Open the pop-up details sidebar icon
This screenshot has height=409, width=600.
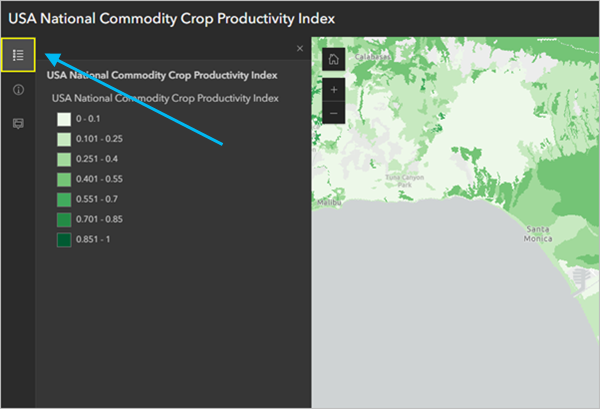coord(18,123)
